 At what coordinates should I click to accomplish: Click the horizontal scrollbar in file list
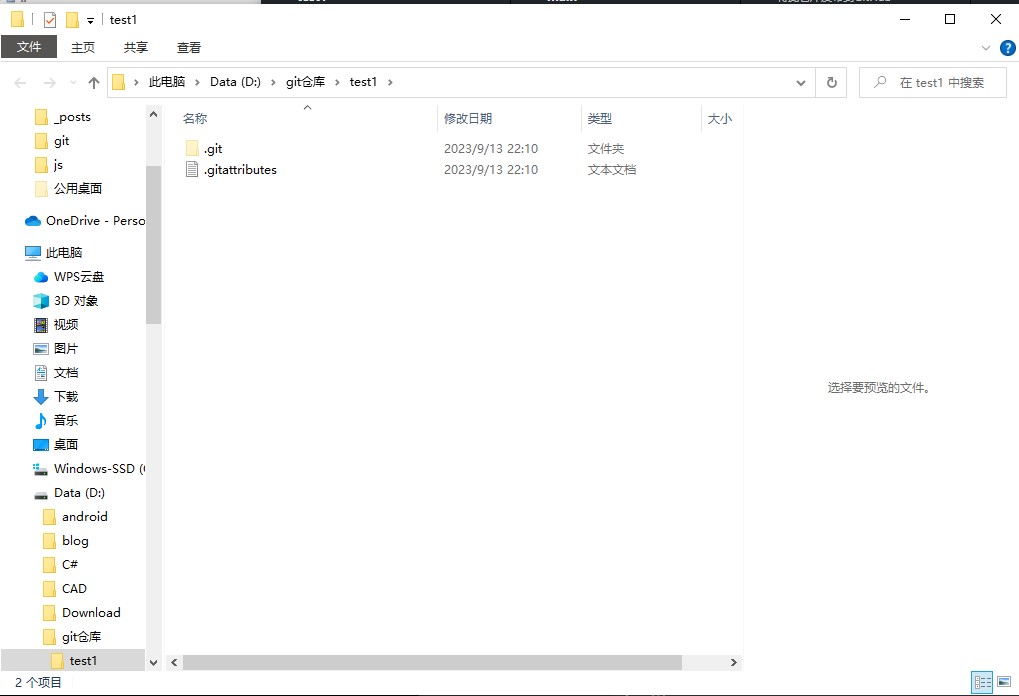pyautogui.click(x=432, y=662)
